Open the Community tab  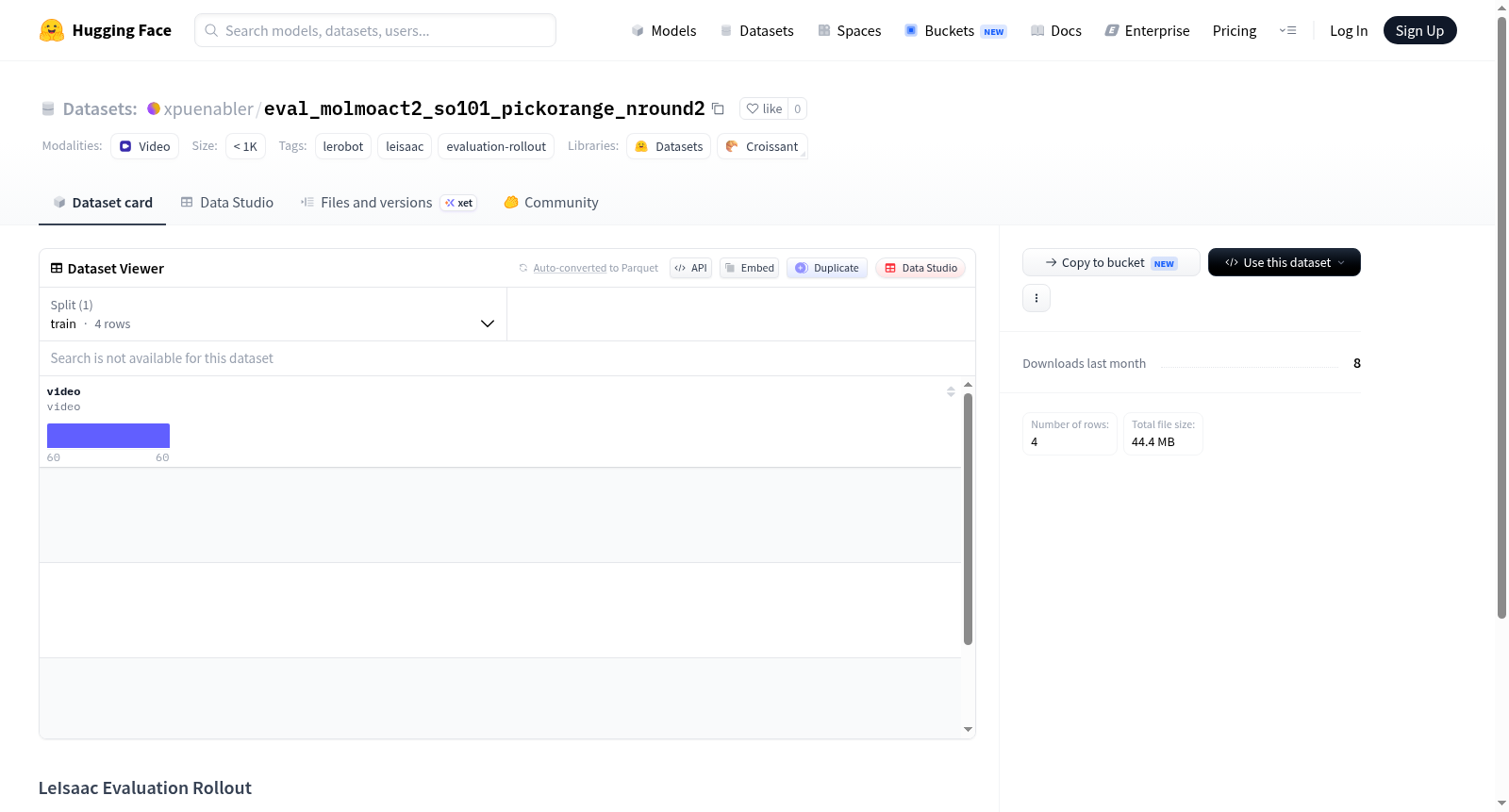pyautogui.click(x=552, y=202)
